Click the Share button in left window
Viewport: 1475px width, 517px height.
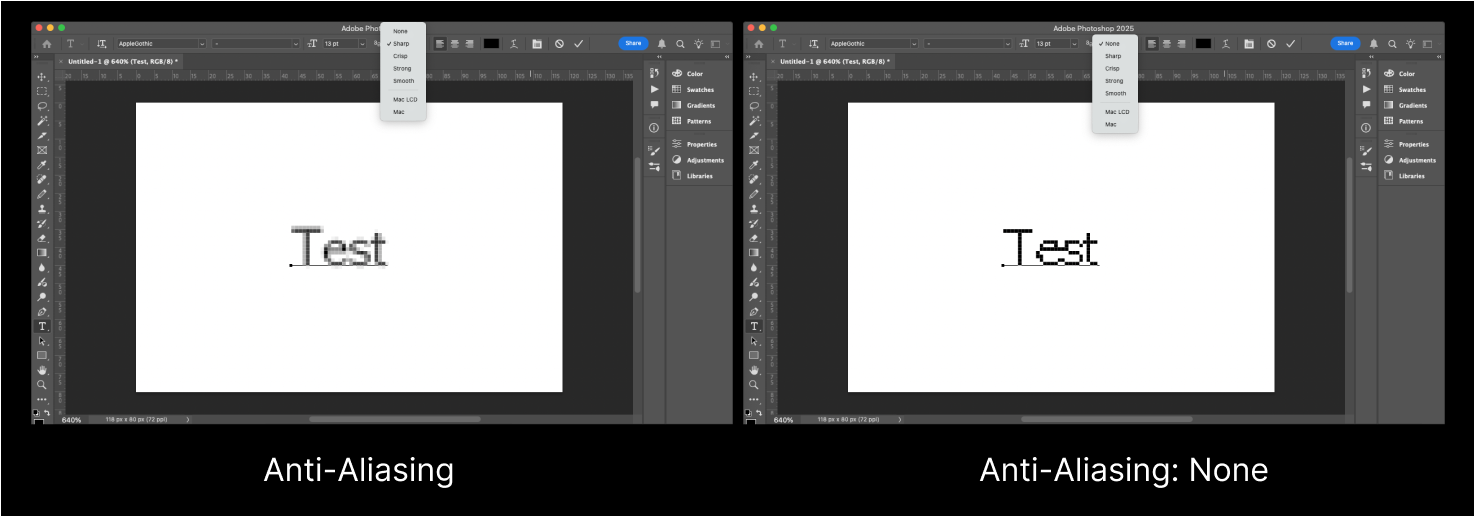(x=633, y=43)
